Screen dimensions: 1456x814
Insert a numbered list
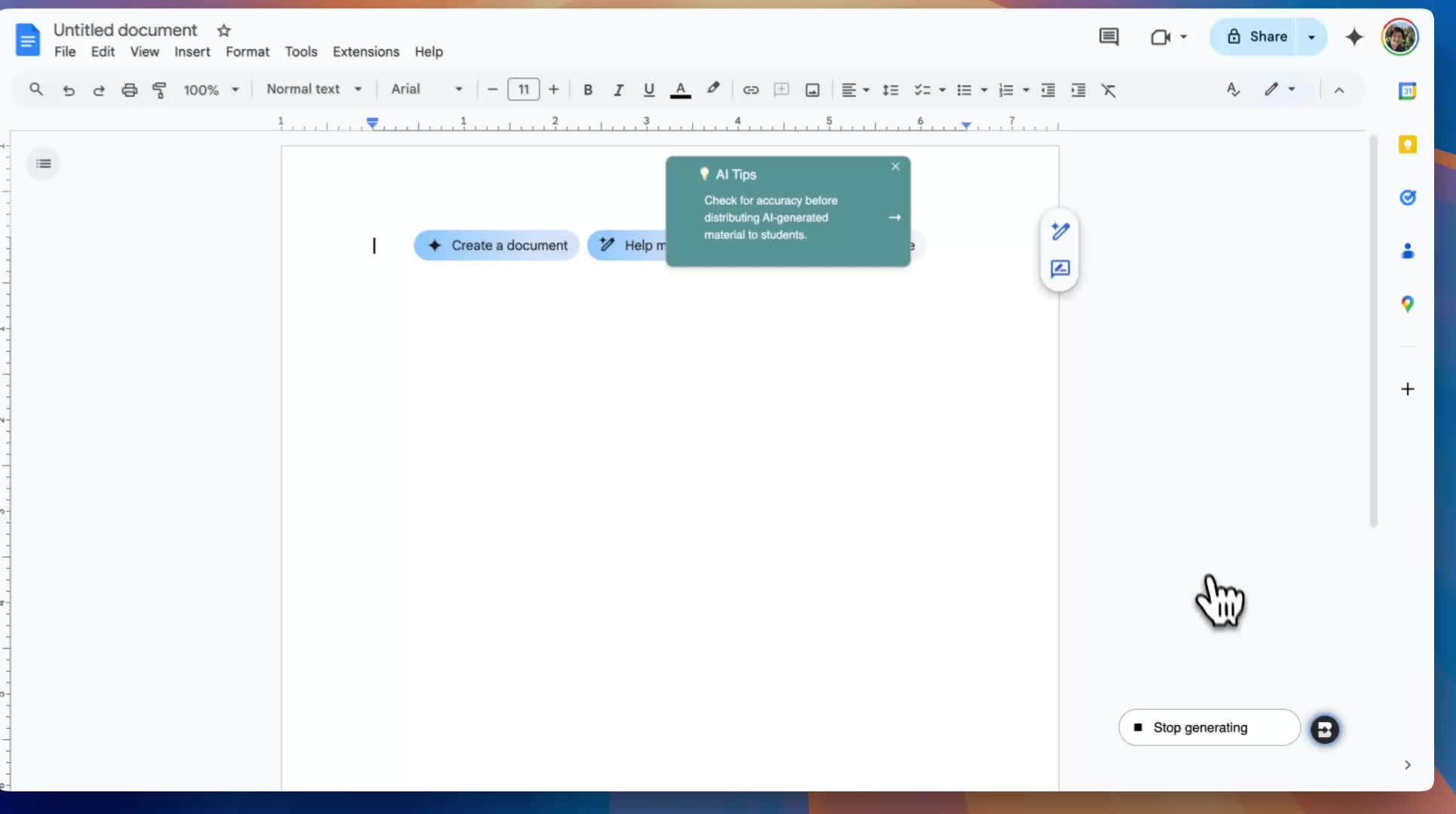[x=1006, y=90]
